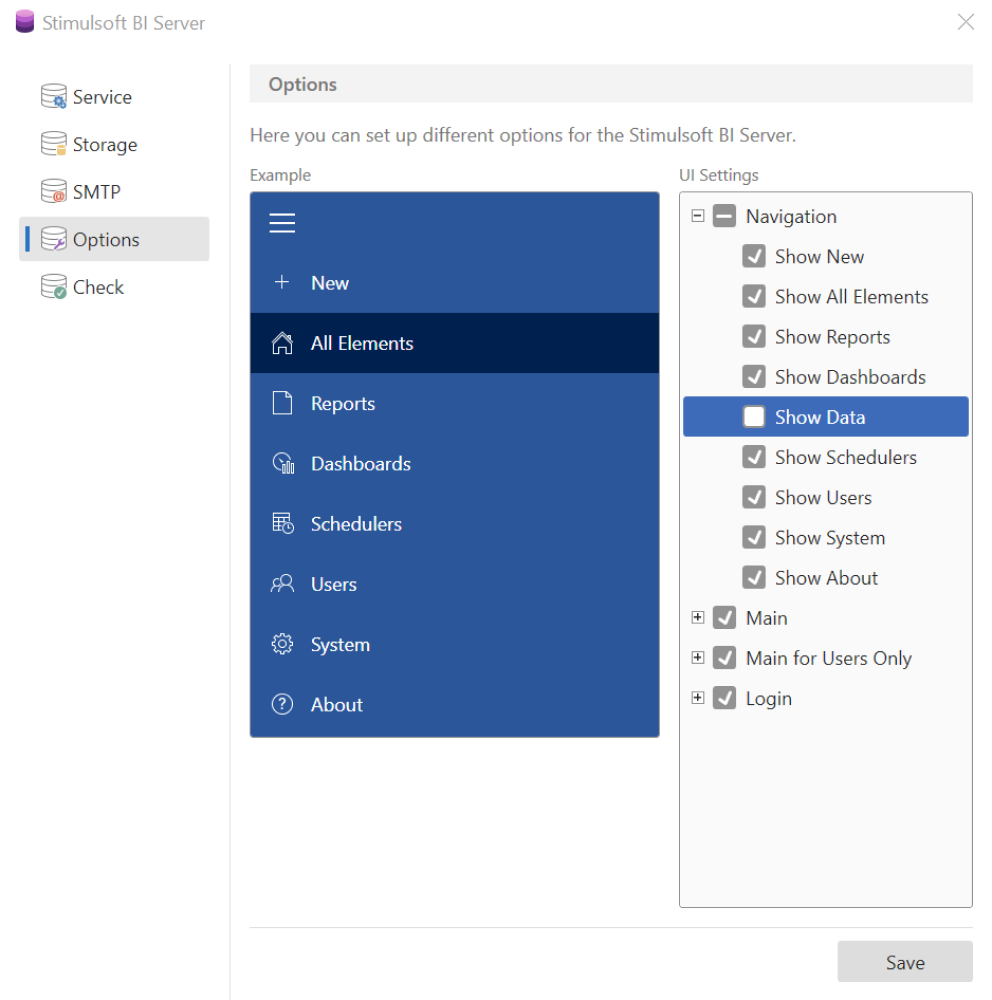
Task: Select the Main tree label
Action: [x=766, y=618]
